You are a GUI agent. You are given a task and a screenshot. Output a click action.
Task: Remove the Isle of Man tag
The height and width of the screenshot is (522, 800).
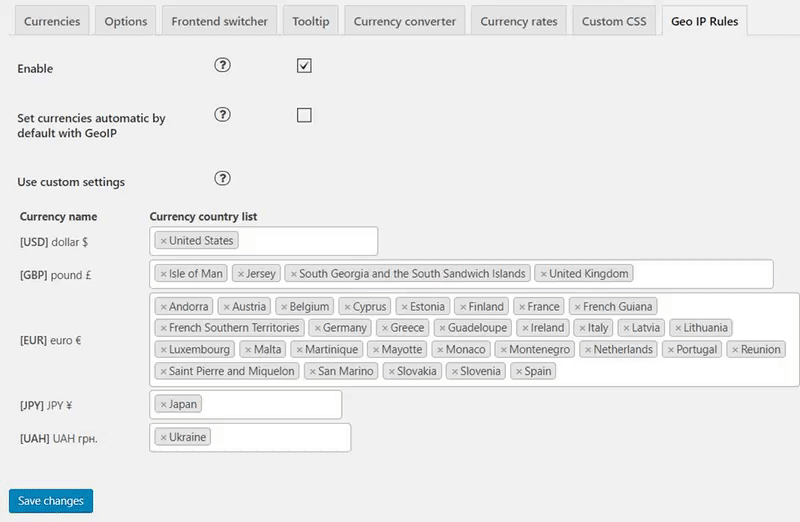pyautogui.click(x=163, y=274)
